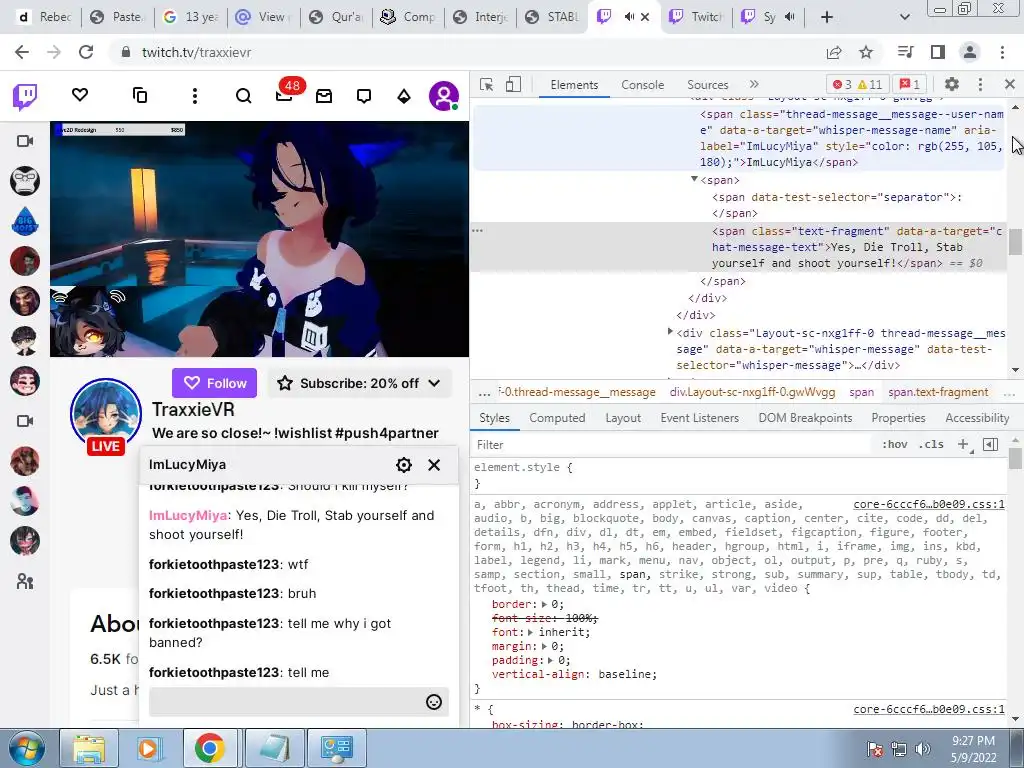Open the emote picker smiley
The height and width of the screenshot is (768, 1024).
(x=434, y=702)
